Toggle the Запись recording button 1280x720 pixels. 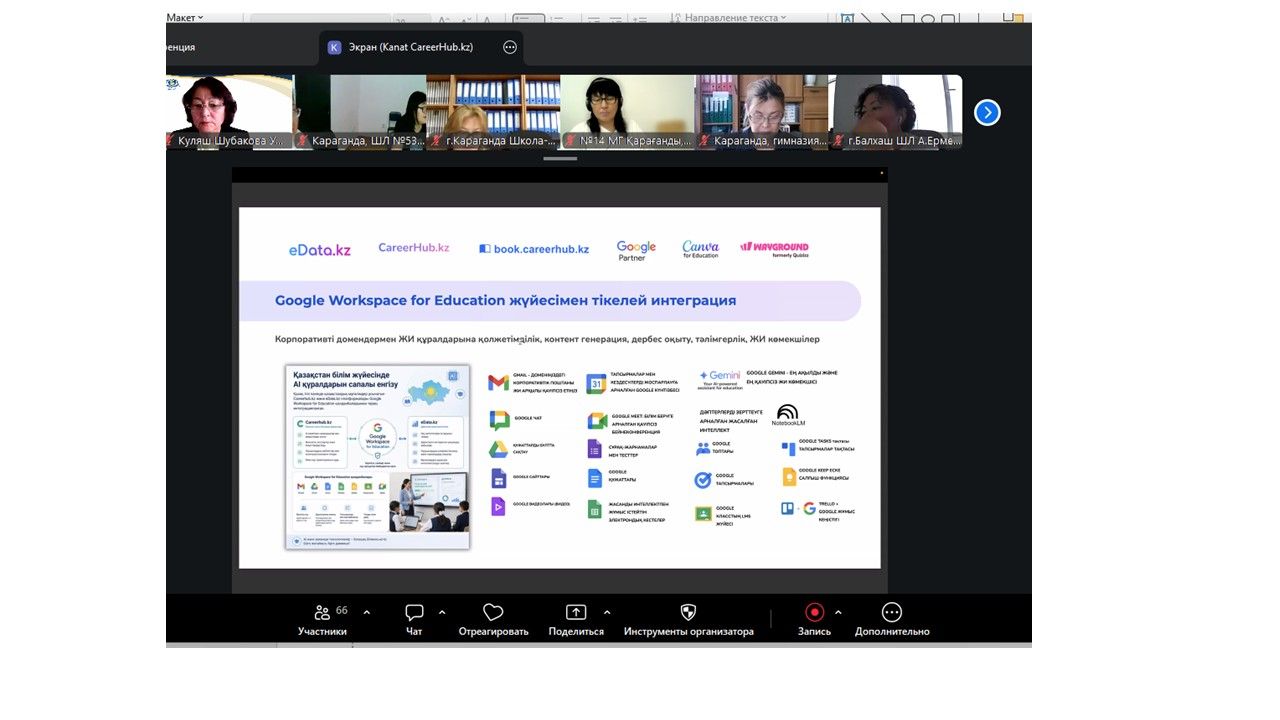pos(814,620)
